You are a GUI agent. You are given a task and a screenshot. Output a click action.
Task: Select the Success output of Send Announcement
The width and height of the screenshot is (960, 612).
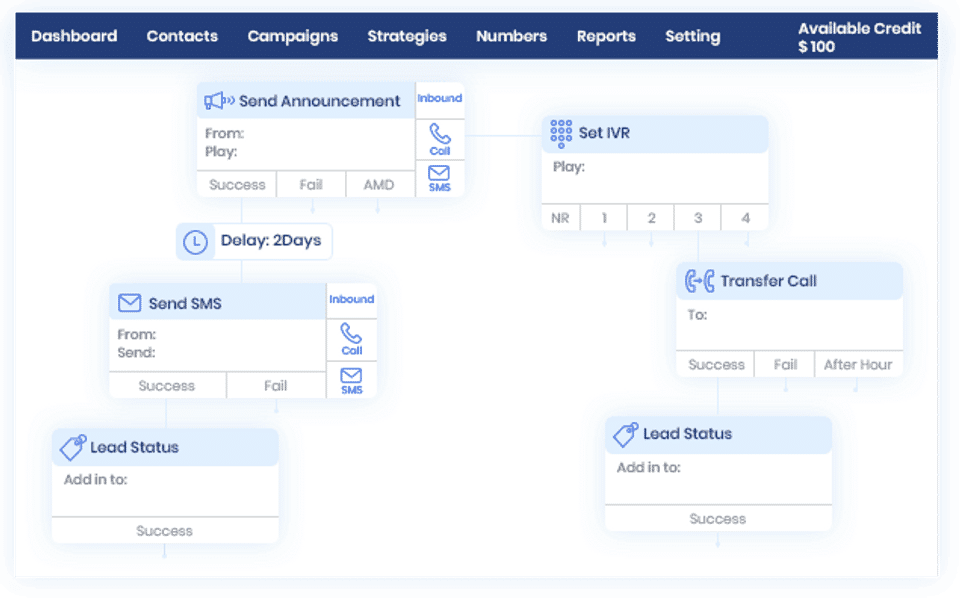[237, 185]
